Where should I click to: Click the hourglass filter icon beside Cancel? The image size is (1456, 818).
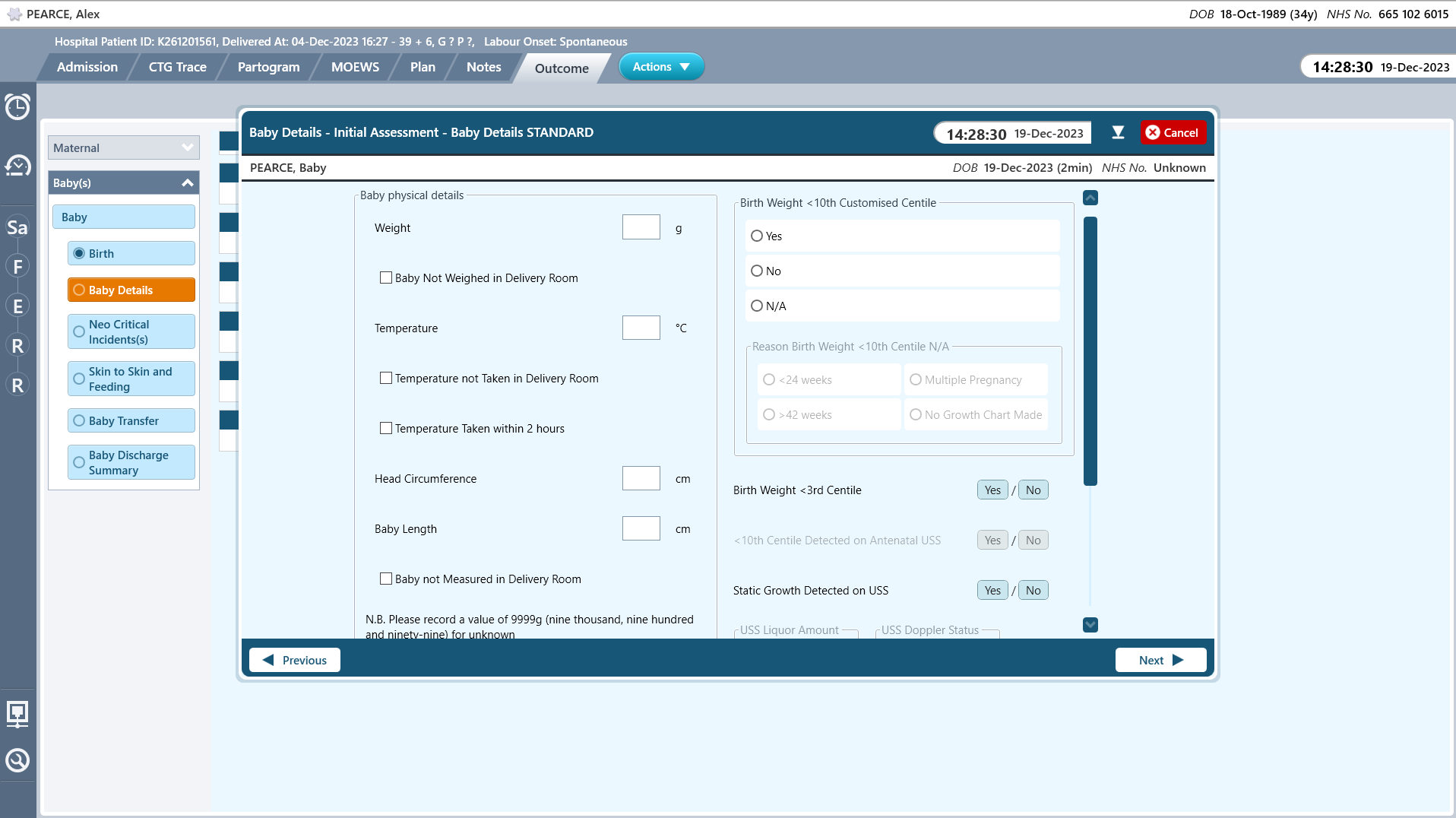point(1118,132)
